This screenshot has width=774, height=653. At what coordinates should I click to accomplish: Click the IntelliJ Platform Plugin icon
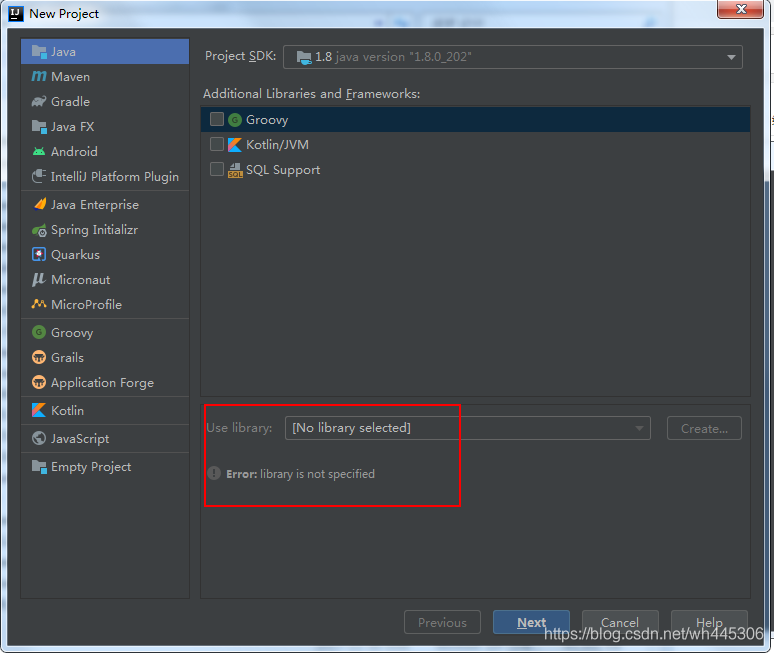point(39,176)
